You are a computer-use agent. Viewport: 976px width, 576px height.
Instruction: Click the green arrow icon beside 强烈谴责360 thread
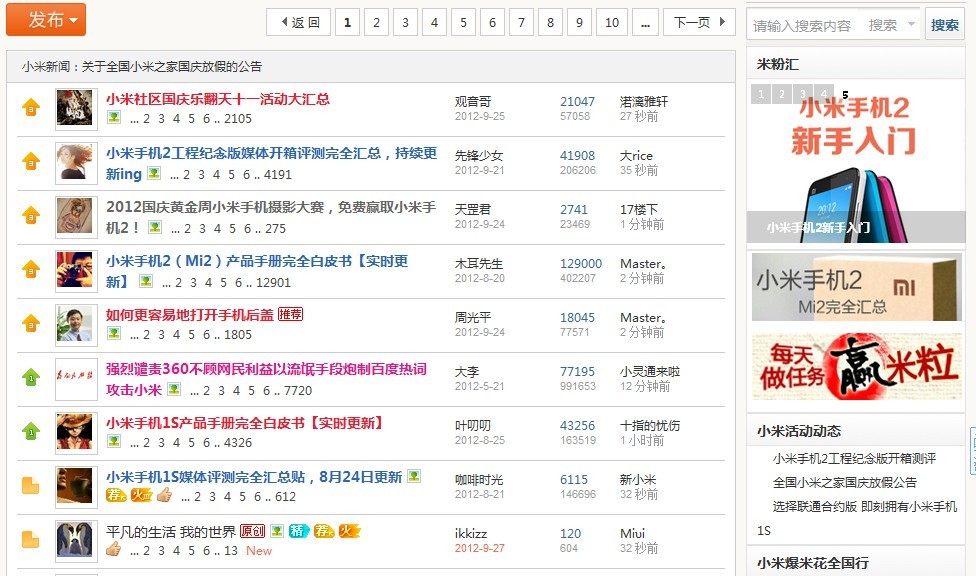[31, 377]
